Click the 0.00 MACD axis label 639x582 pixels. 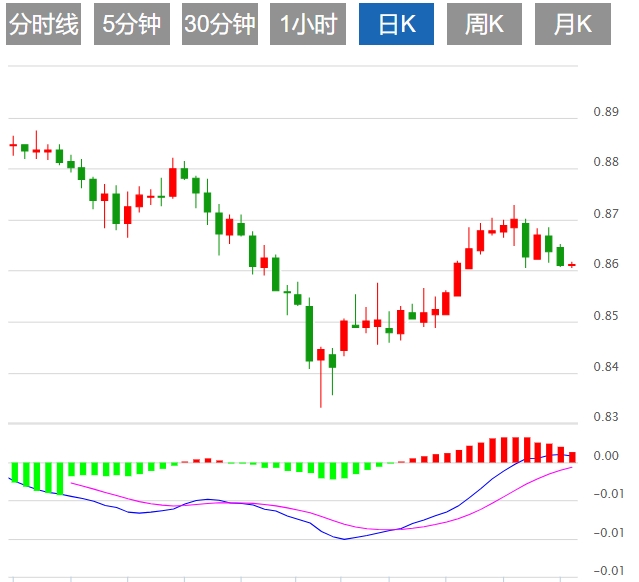tap(606, 456)
